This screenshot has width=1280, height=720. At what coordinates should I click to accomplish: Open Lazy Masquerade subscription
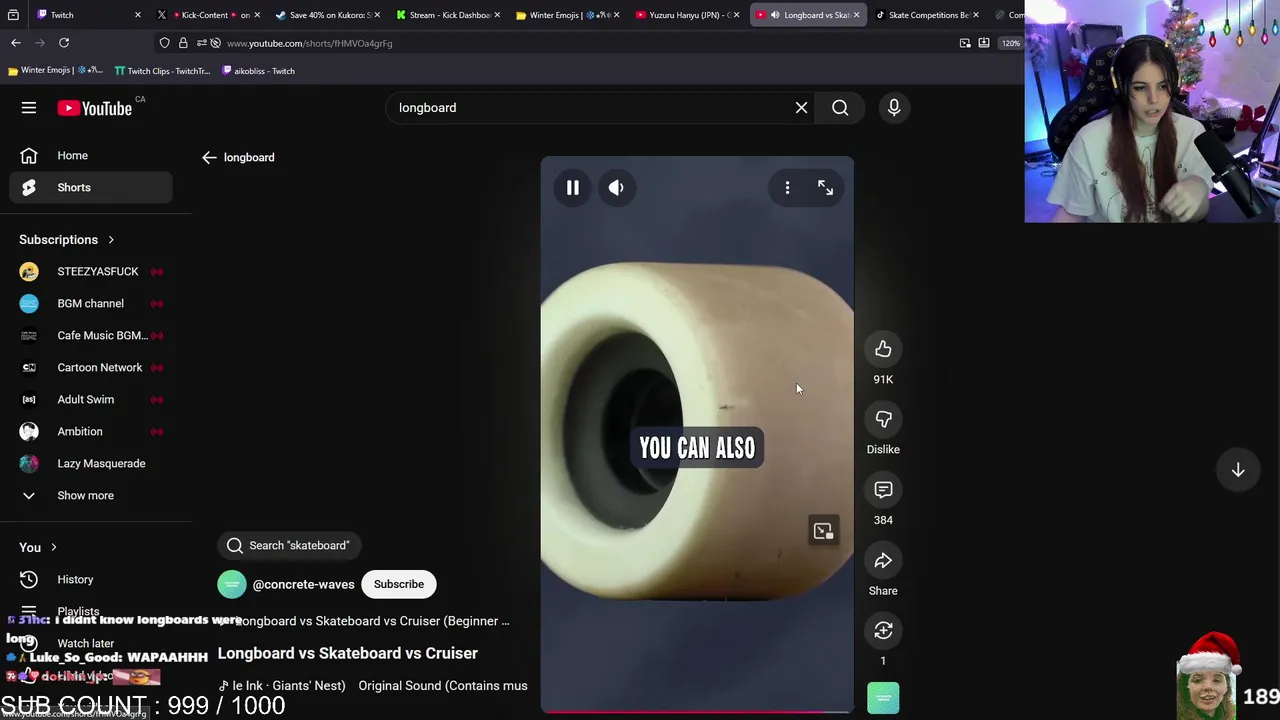coord(91,464)
